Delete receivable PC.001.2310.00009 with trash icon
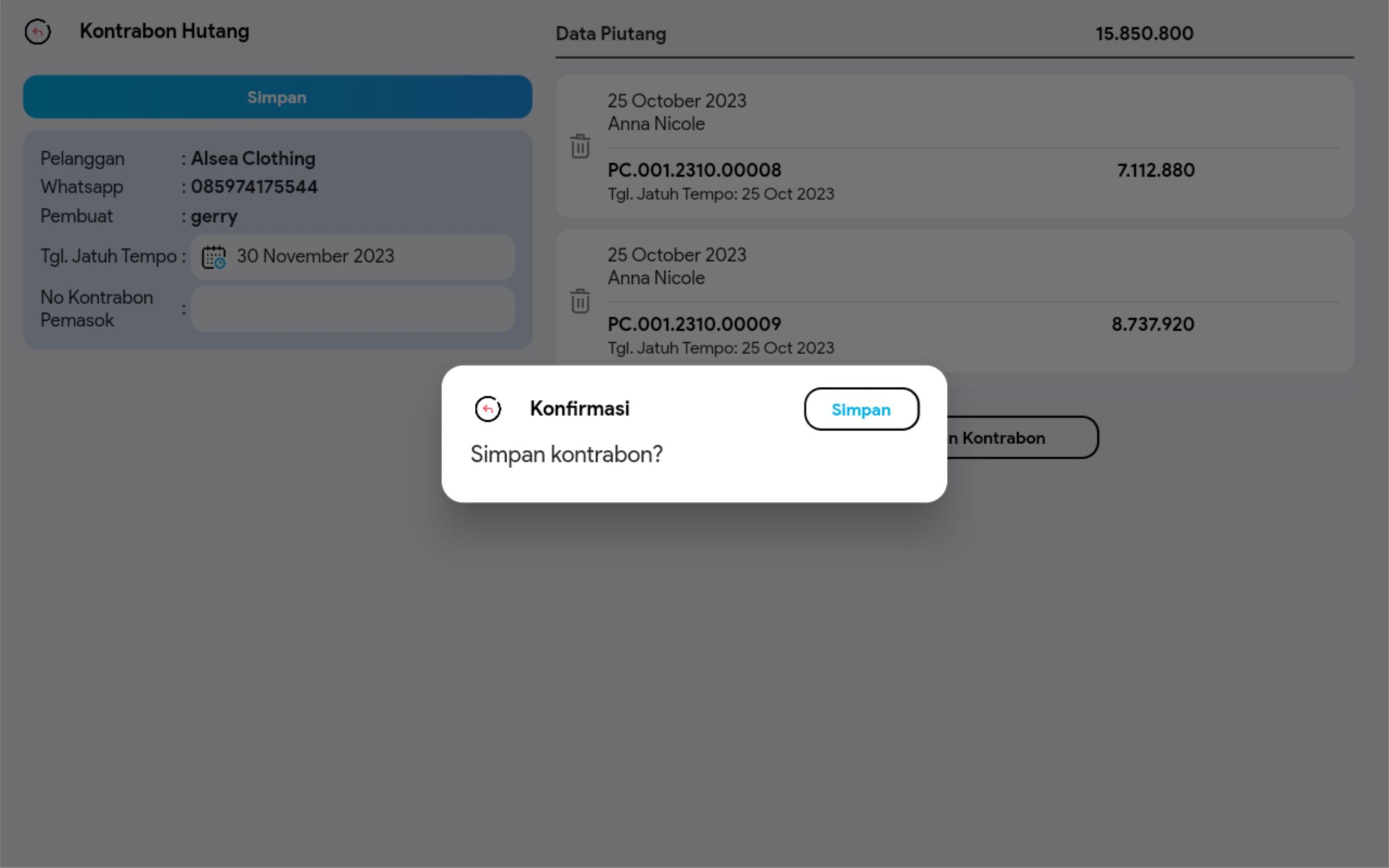The width and height of the screenshot is (1389, 868). (x=580, y=301)
